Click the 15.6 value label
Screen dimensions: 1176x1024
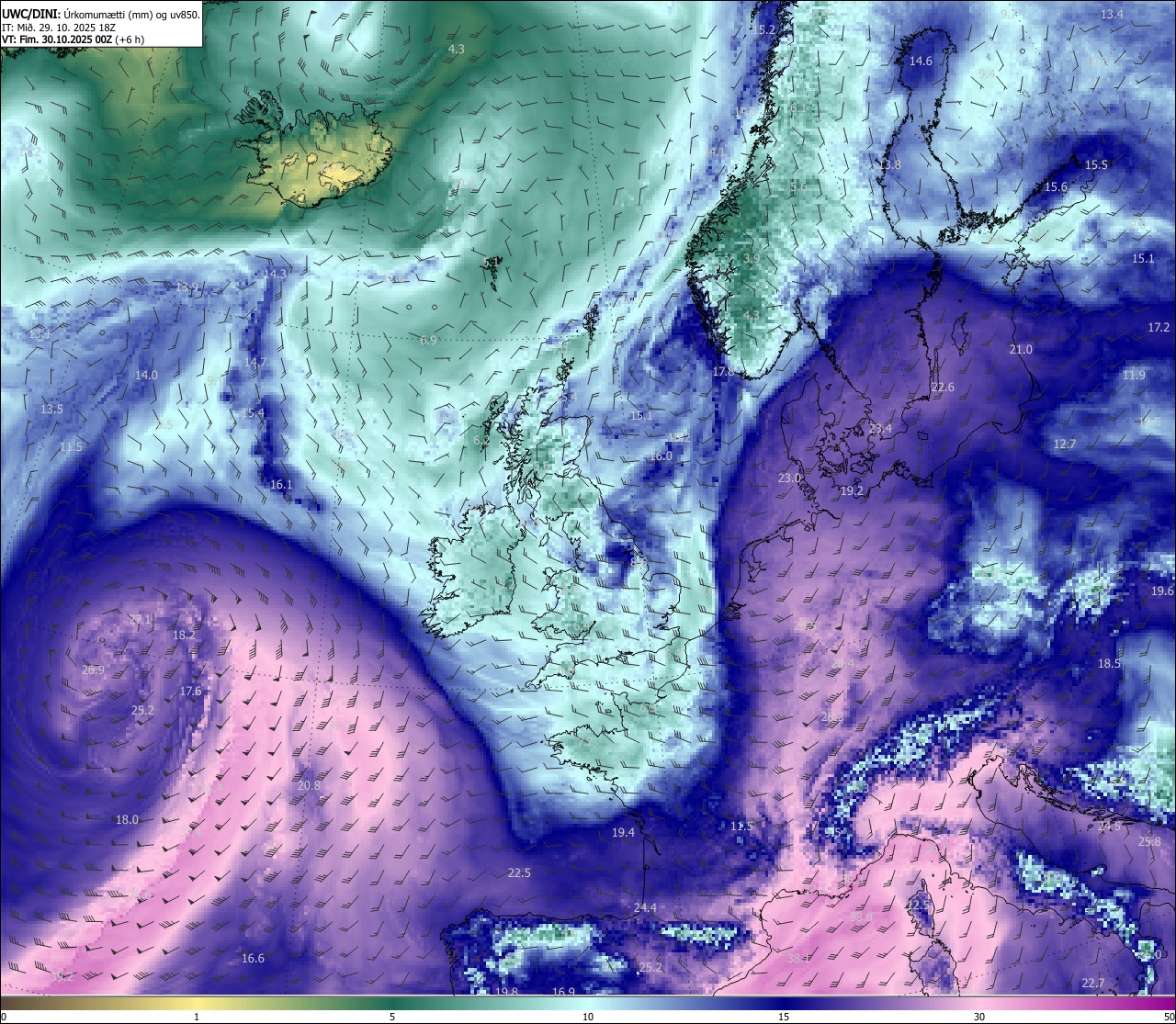[x=1056, y=187]
